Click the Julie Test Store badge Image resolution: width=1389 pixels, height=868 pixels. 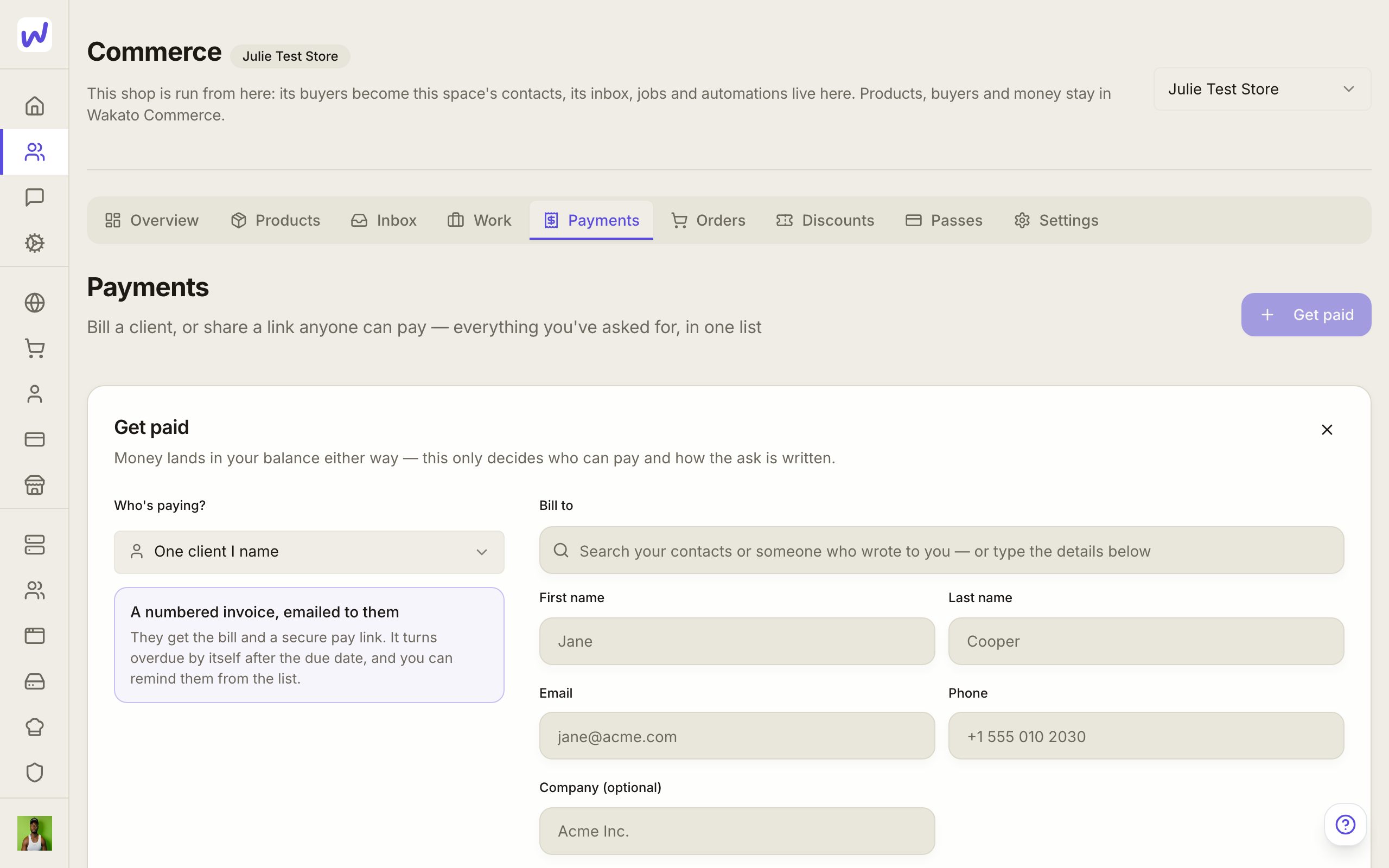290,56
